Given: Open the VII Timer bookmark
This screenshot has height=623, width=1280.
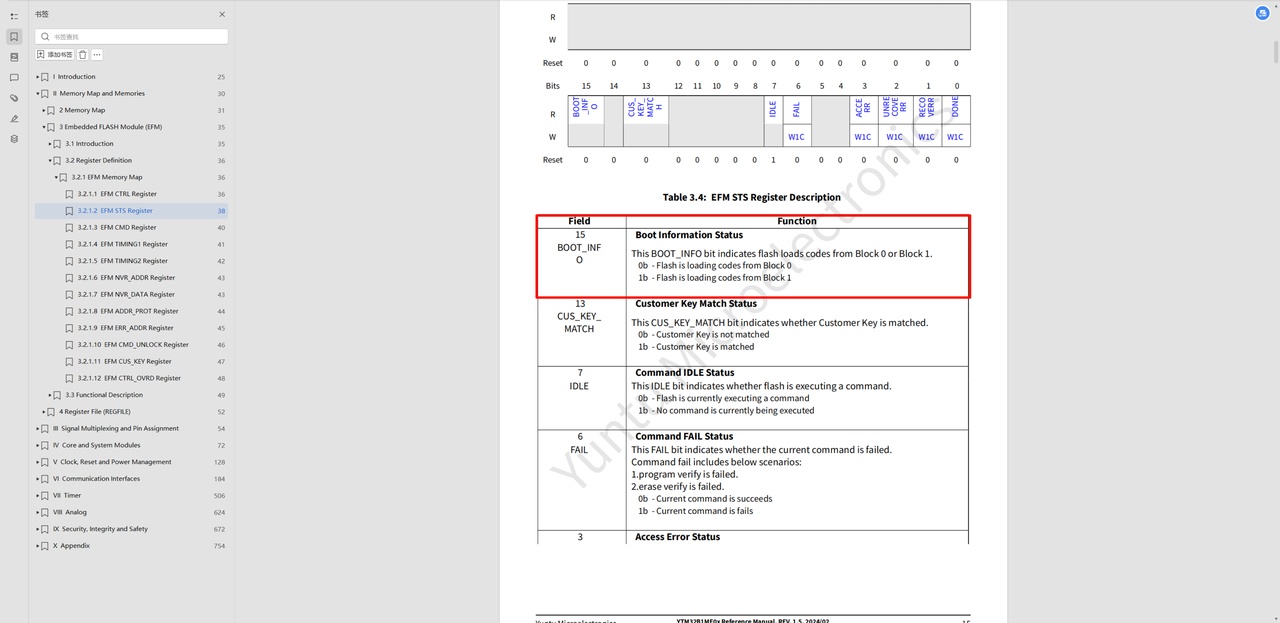Looking at the screenshot, I should point(67,495).
